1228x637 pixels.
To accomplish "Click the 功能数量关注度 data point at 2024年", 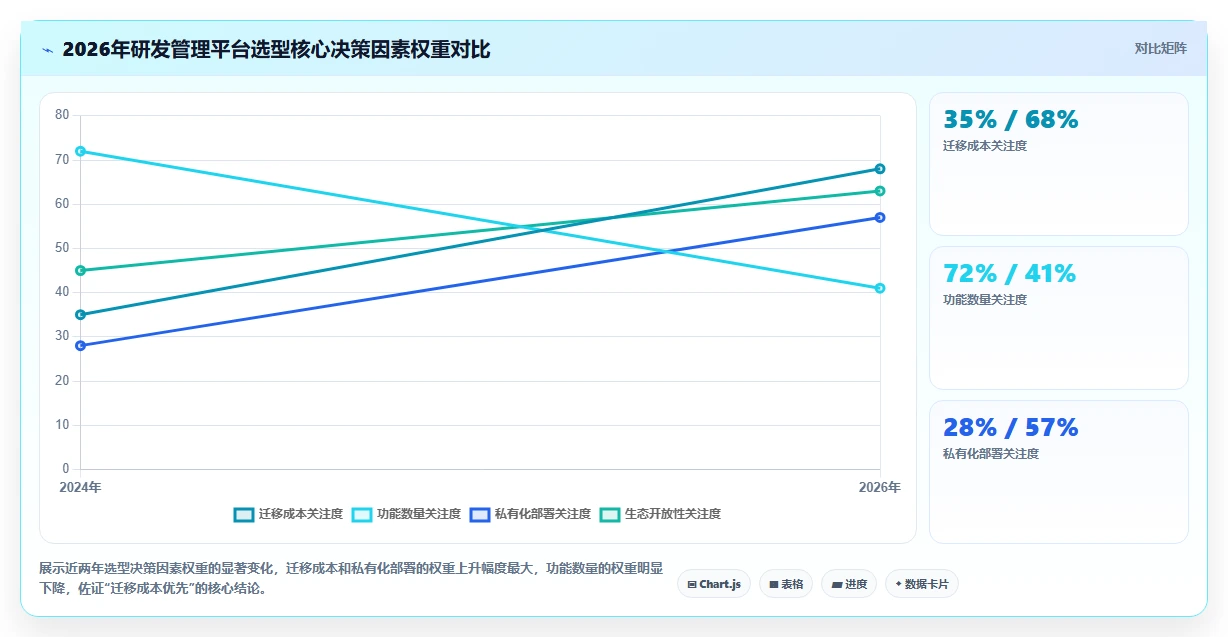I will pos(80,151).
